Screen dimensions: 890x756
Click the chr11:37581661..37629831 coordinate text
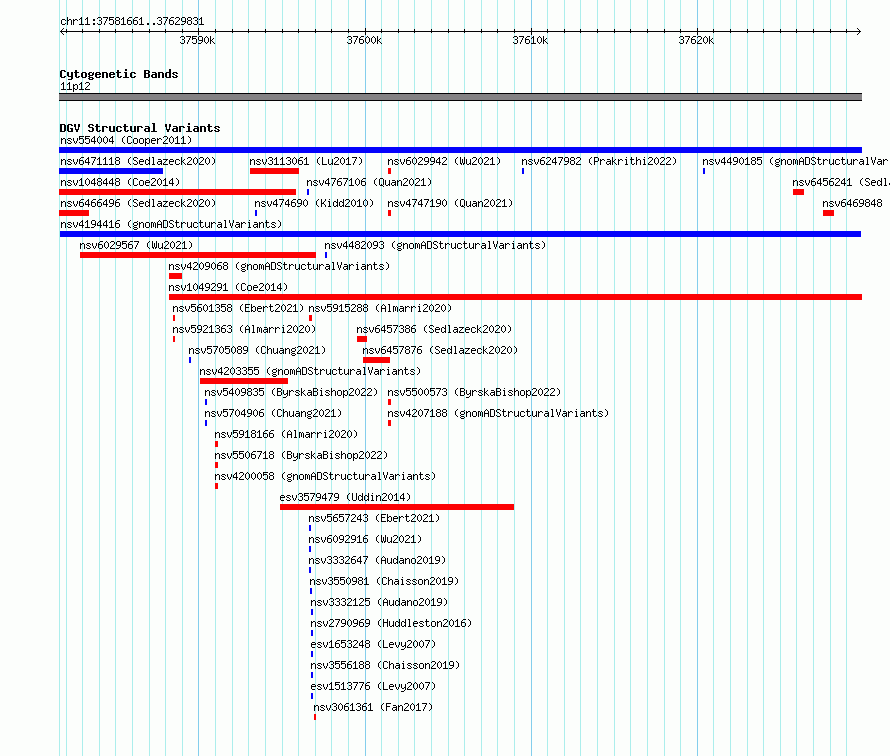tap(132, 22)
